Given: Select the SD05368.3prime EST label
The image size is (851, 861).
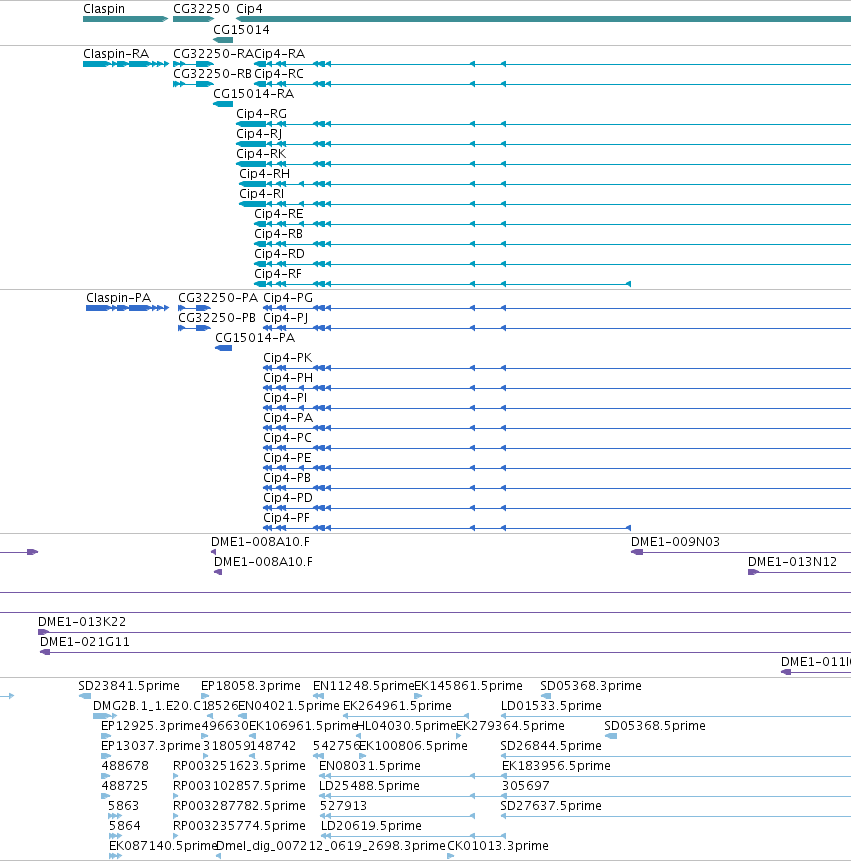Looking at the screenshot, I should 591,686.
